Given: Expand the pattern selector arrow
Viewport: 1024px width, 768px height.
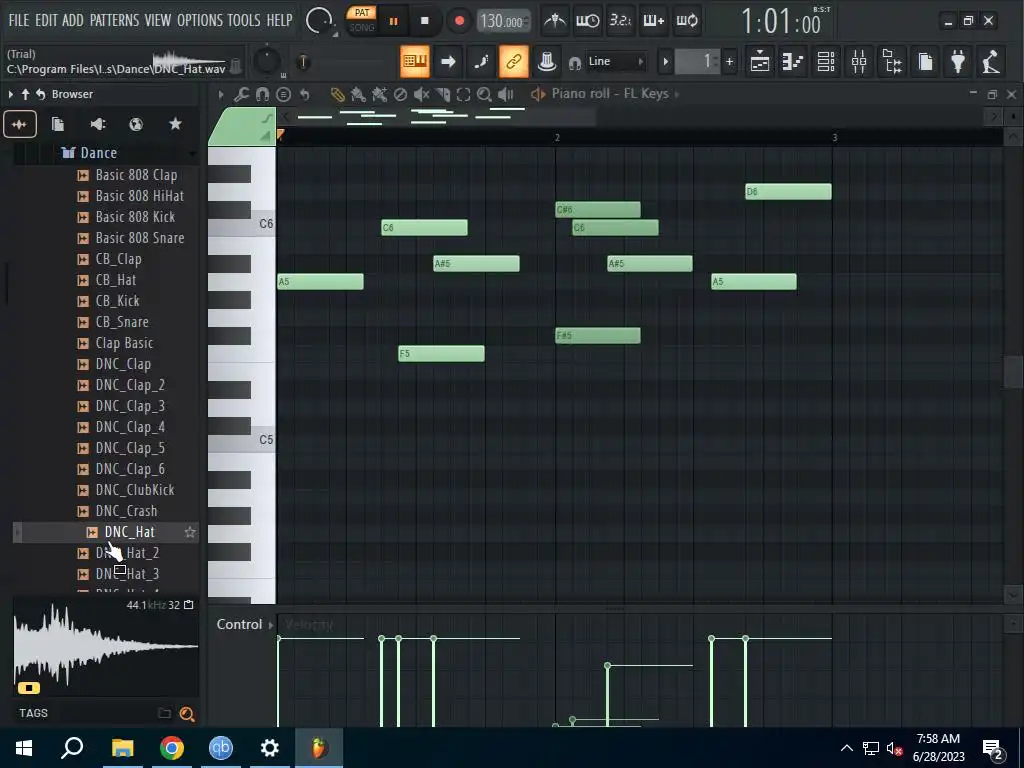Looking at the screenshot, I should [665, 62].
